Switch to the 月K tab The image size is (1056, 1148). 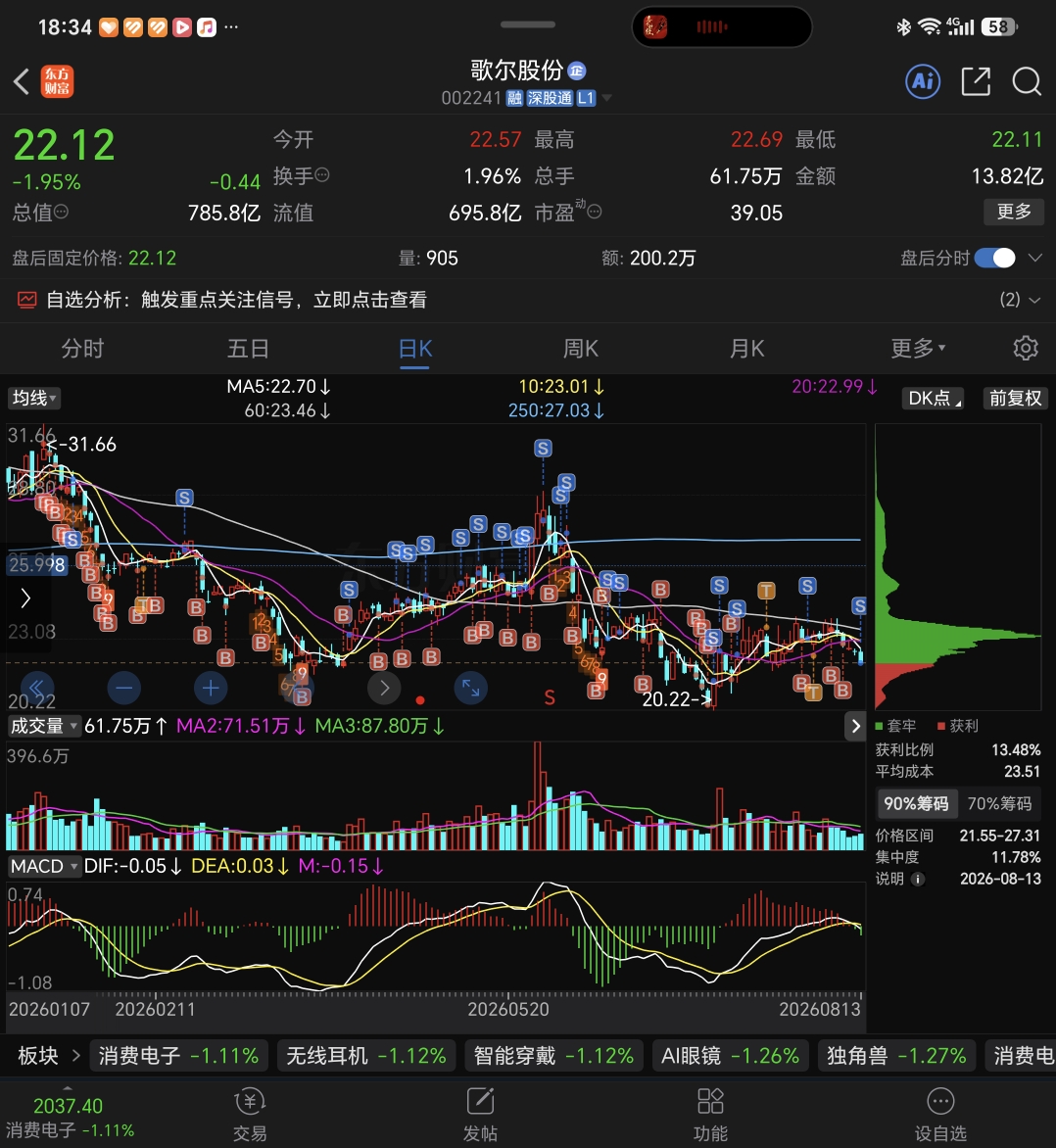click(746, 348)
